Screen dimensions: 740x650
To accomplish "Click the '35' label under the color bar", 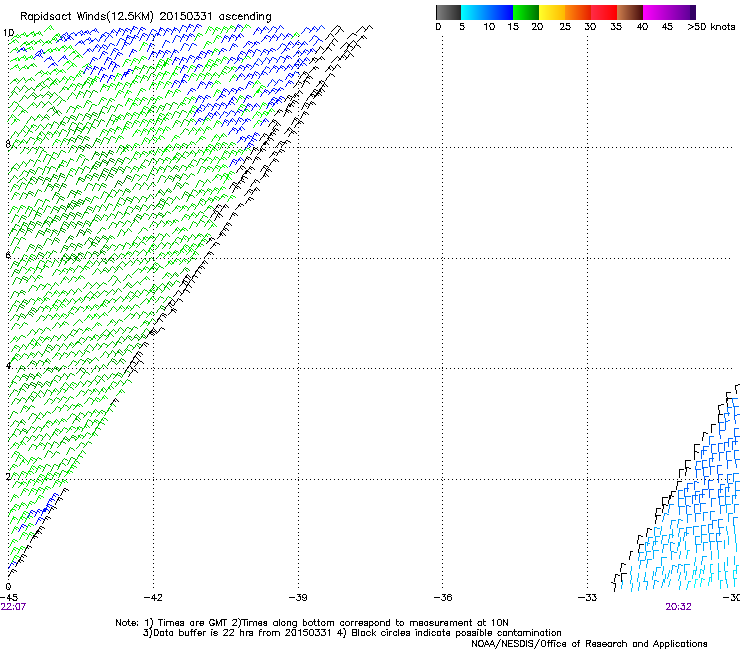I will (x=616, y=27).
